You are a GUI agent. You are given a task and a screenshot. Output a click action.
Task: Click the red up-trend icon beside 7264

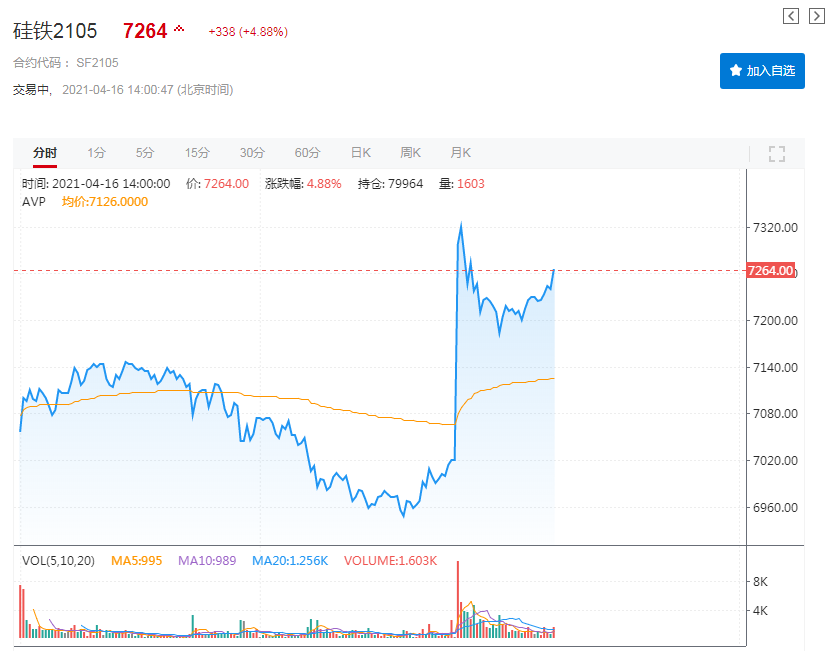click(179, 29)
